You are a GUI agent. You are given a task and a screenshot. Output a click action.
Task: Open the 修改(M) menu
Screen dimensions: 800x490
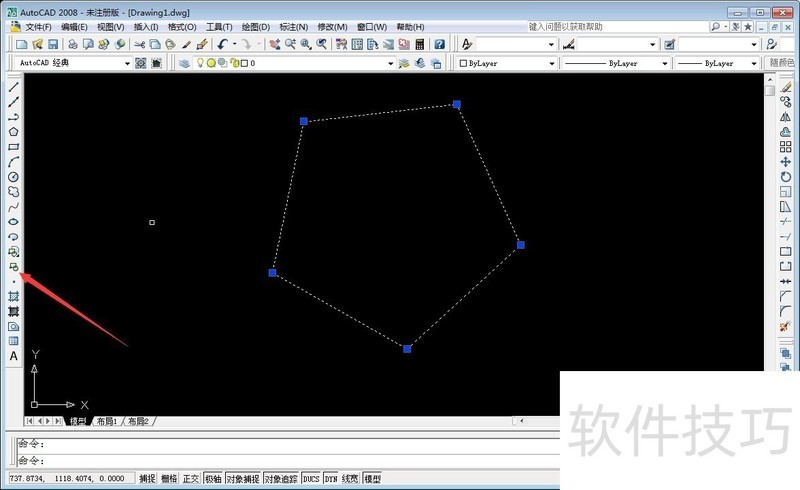tap(332, 27)
